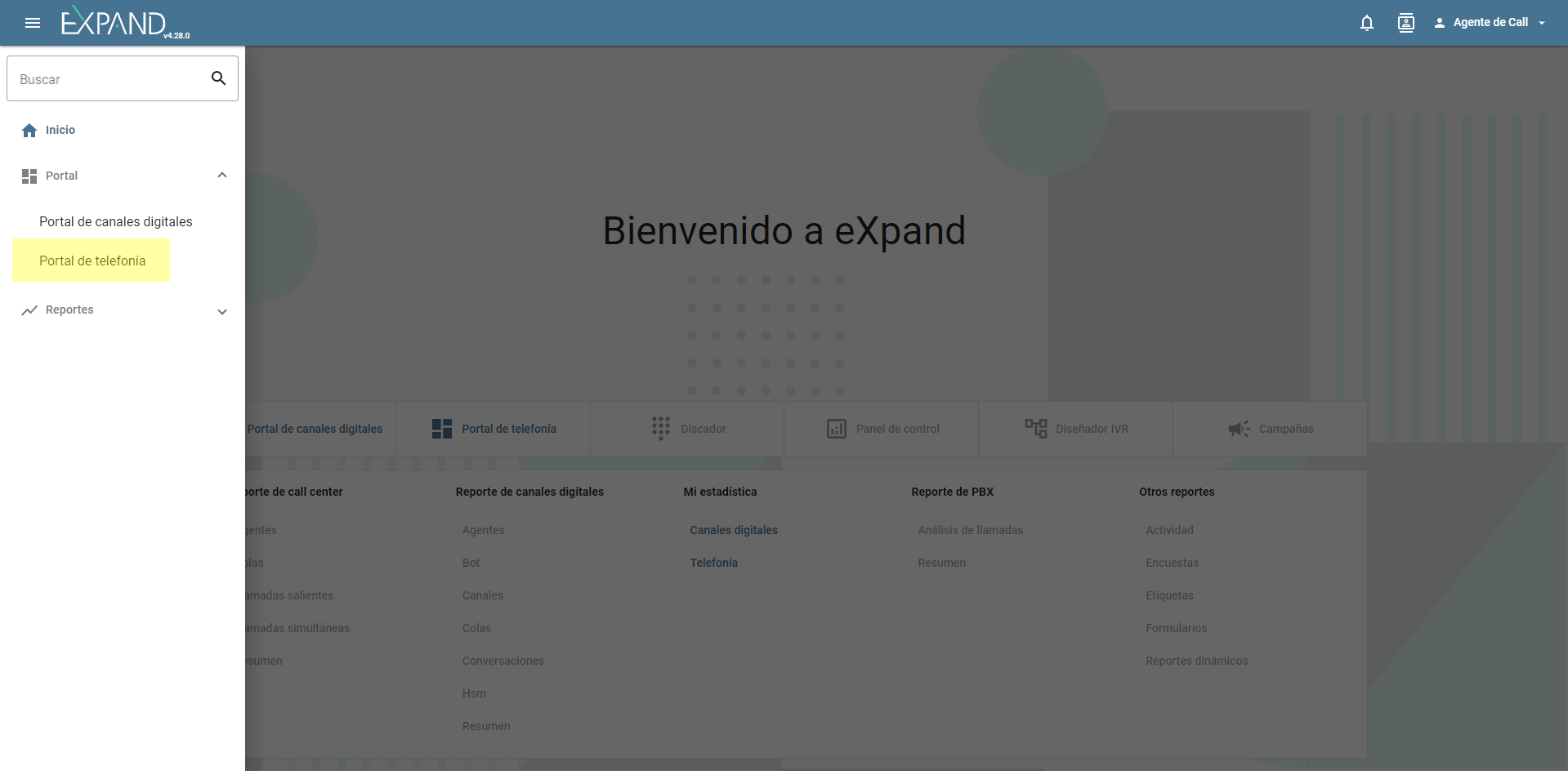Open the Hsm report link
Screen dimensions: 1568x771
474,693
